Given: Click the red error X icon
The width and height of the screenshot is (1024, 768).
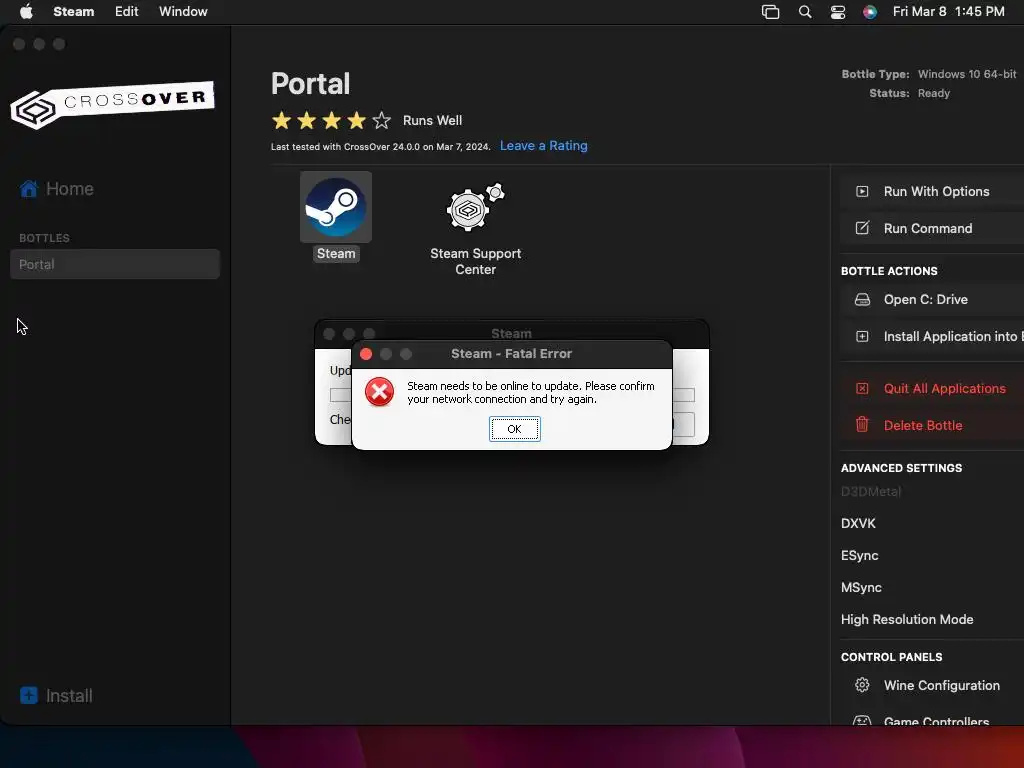Looking at the screenshot, I should [x=379, y=392].
